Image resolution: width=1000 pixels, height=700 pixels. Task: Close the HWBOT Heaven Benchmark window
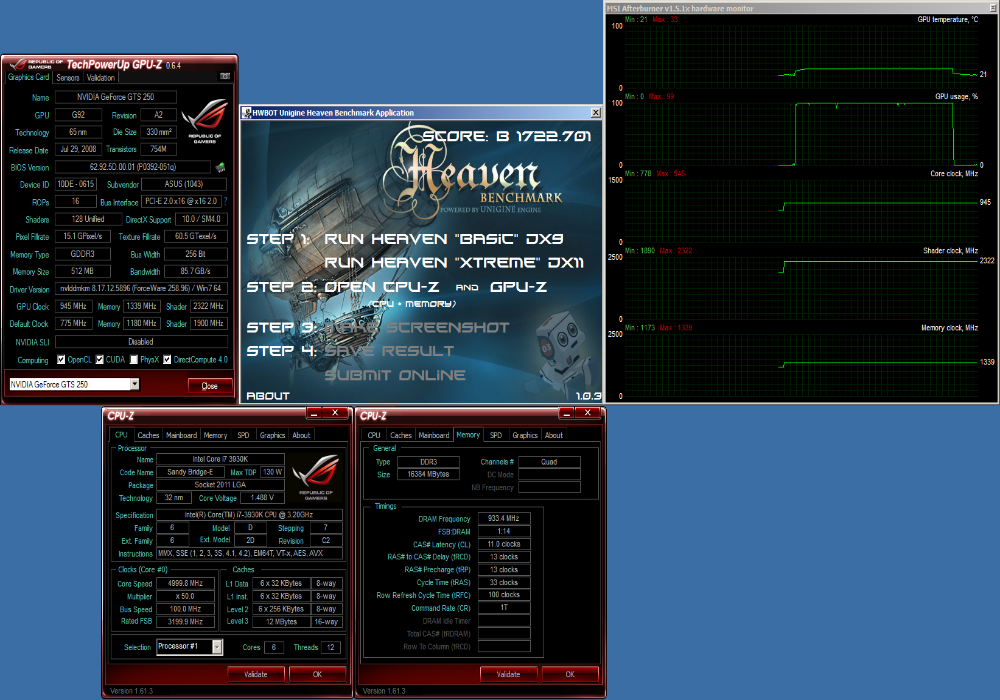(x=595, y=113)
